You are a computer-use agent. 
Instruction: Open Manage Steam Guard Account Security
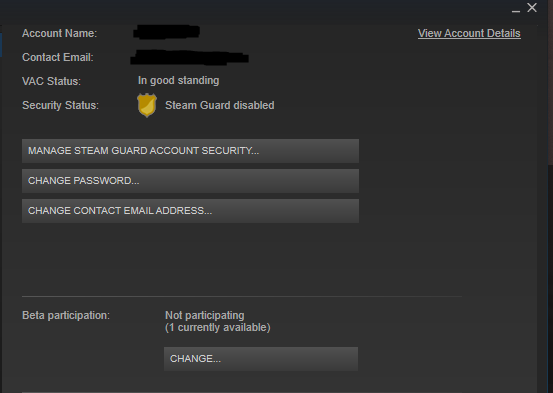190,151
